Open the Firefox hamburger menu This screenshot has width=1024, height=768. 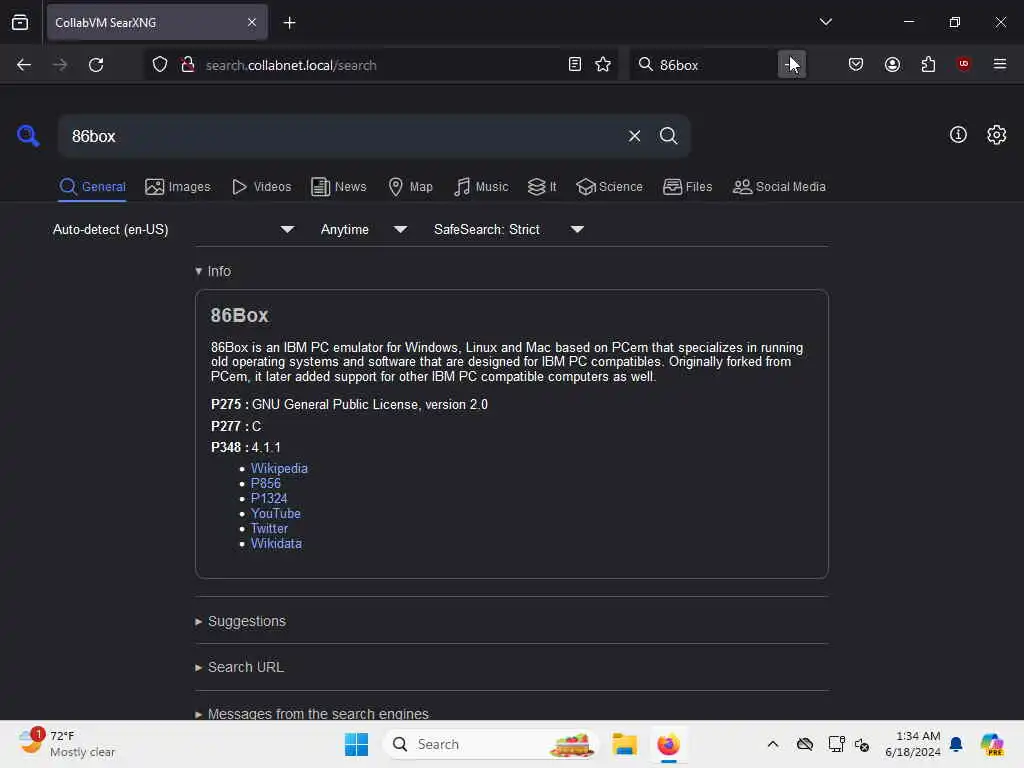coord(1000,64)
